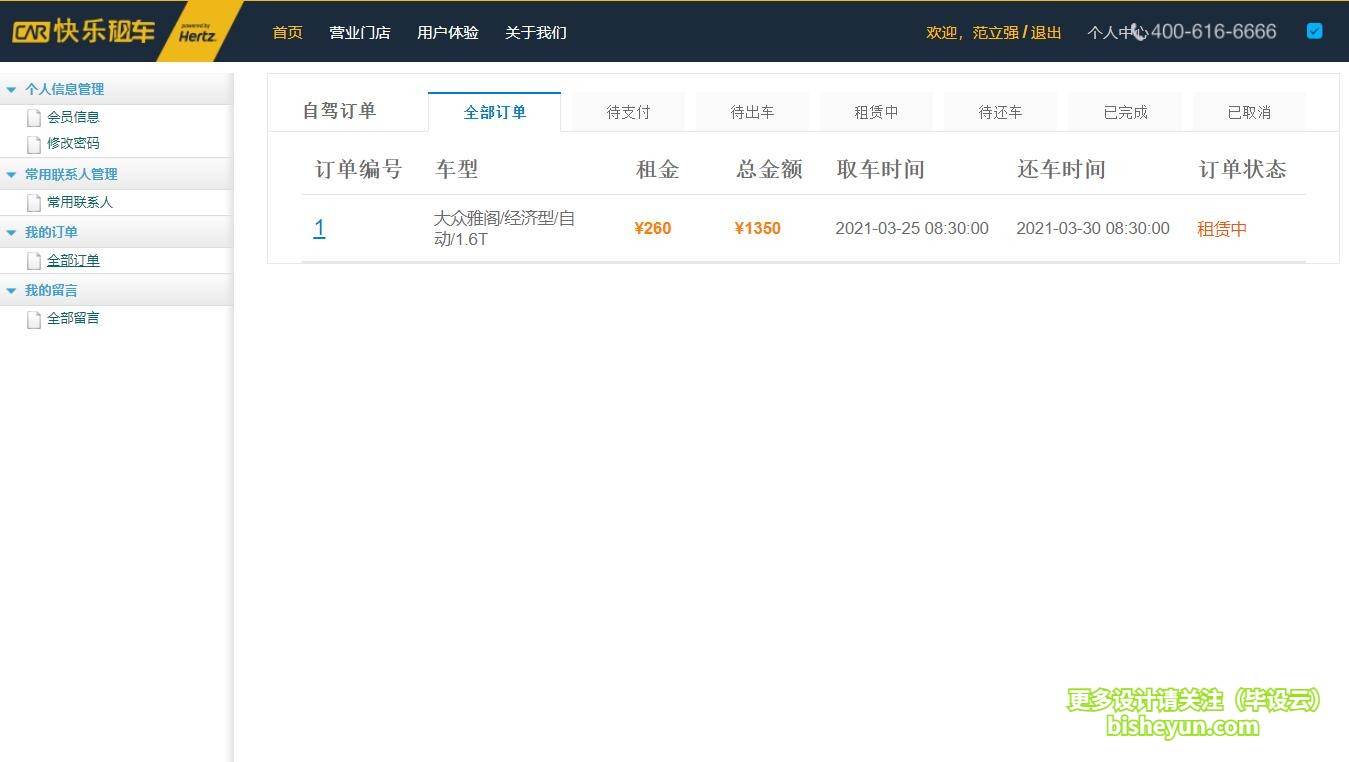Open order number 1 details
The image size is (1349, 762).
click(x=319, y=228)
